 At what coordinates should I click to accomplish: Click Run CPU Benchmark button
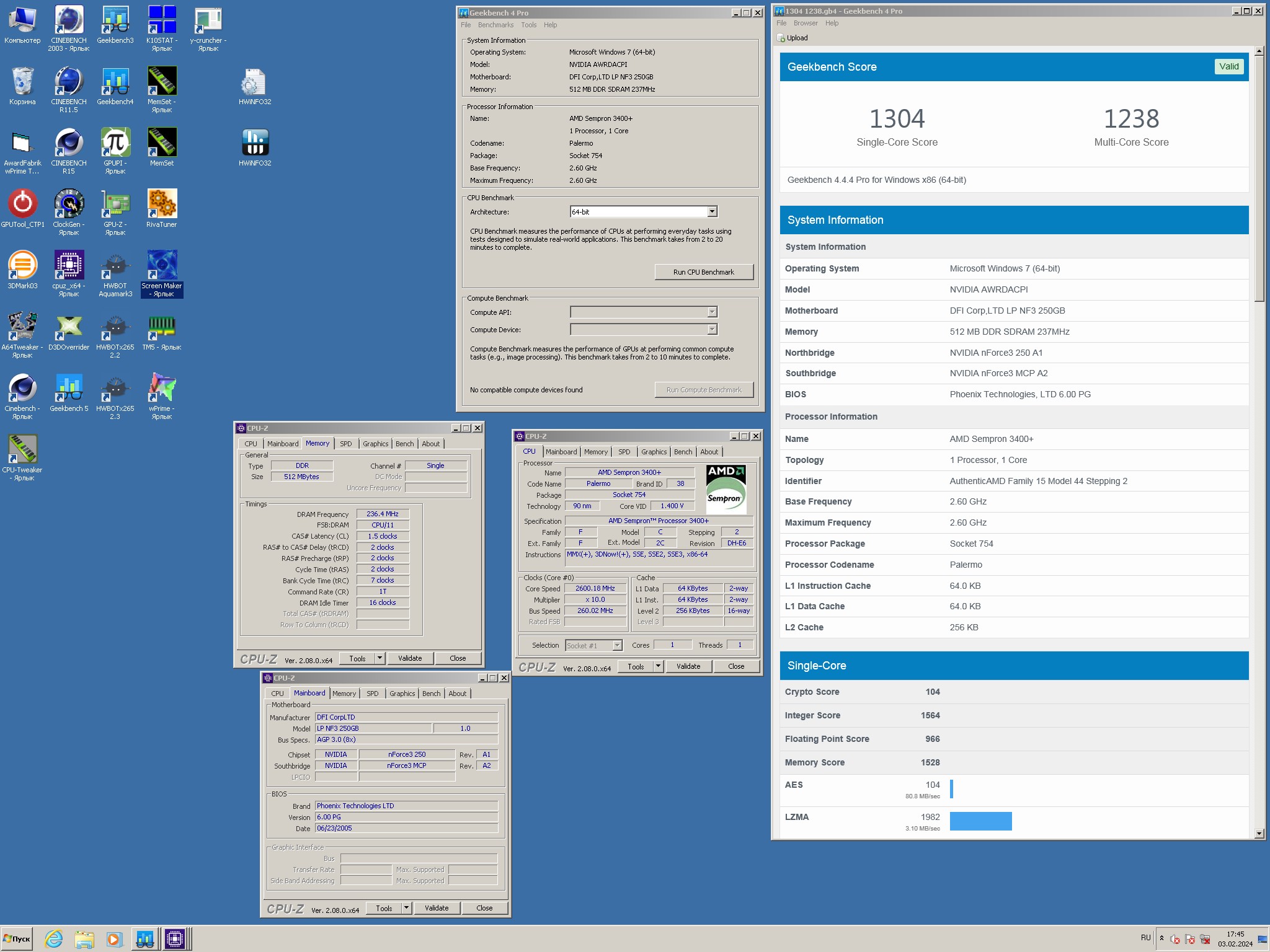tap(704, 272)
